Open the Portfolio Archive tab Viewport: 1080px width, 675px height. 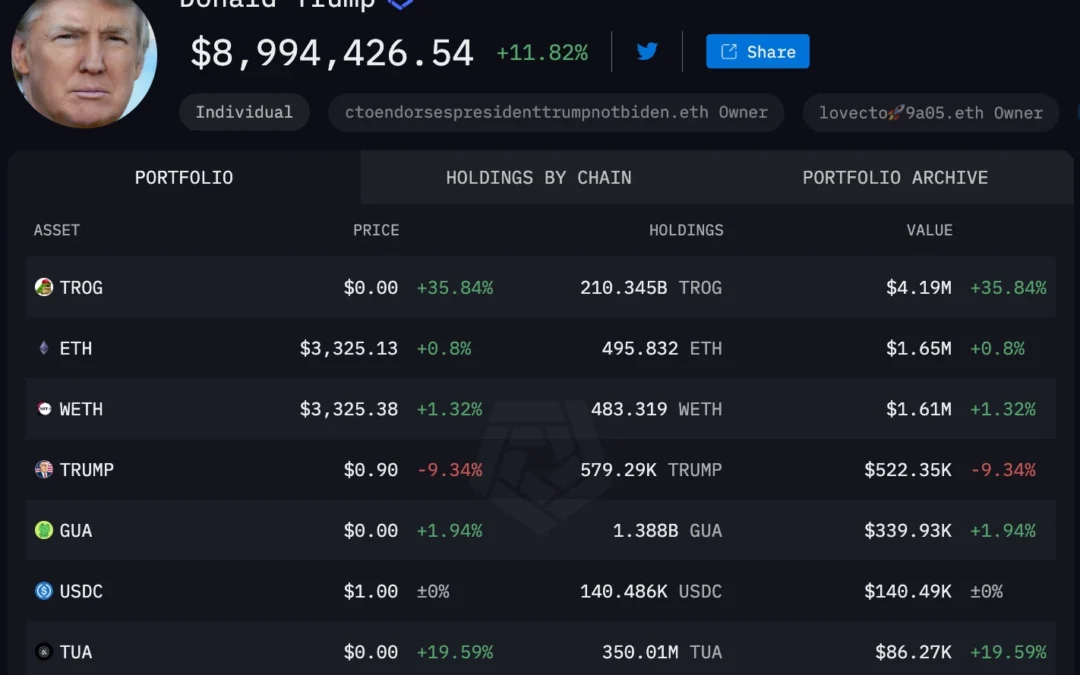coord(895,178)
